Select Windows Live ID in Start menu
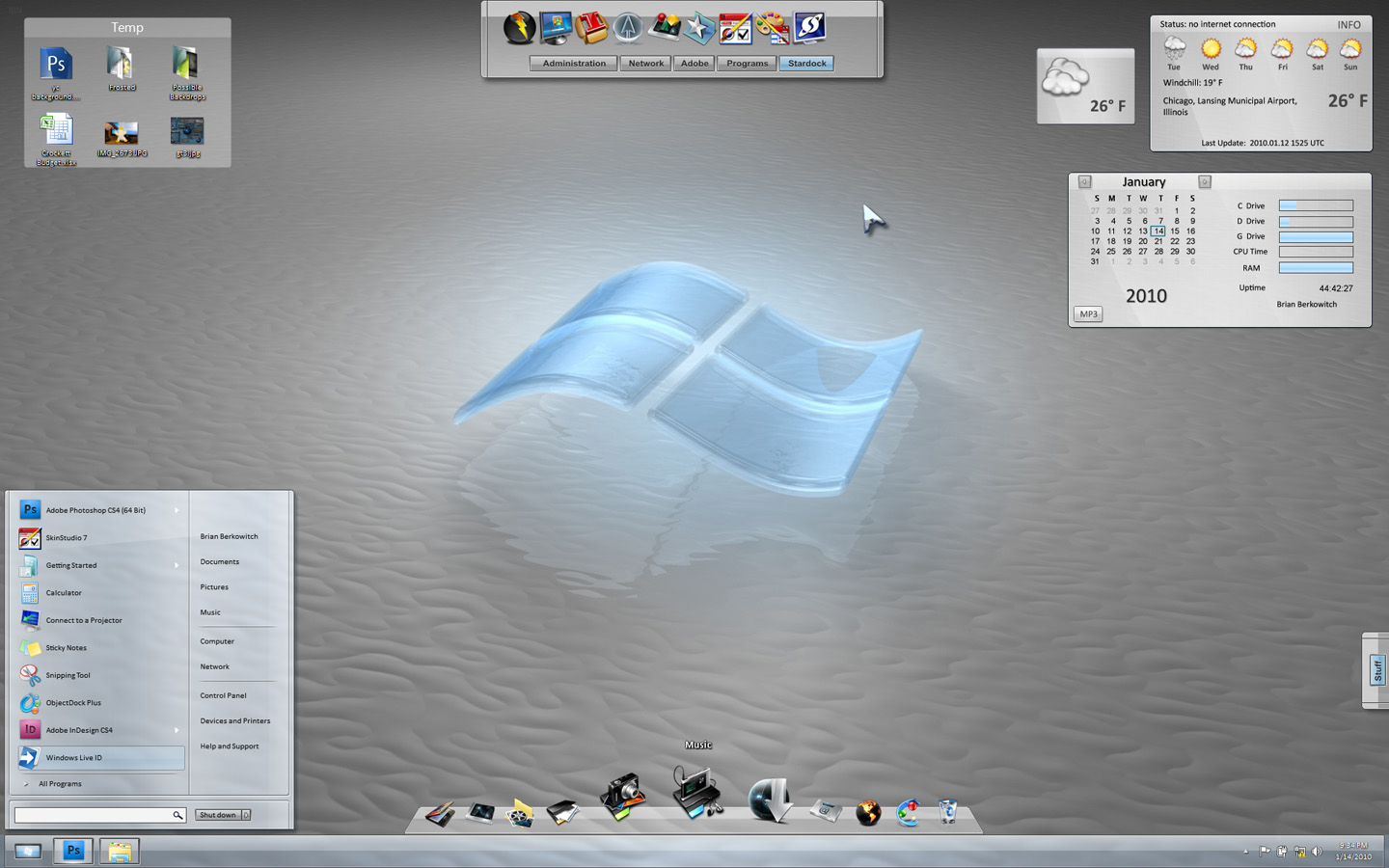Screen dimensions: 1389x868 (x=100, y=758)
